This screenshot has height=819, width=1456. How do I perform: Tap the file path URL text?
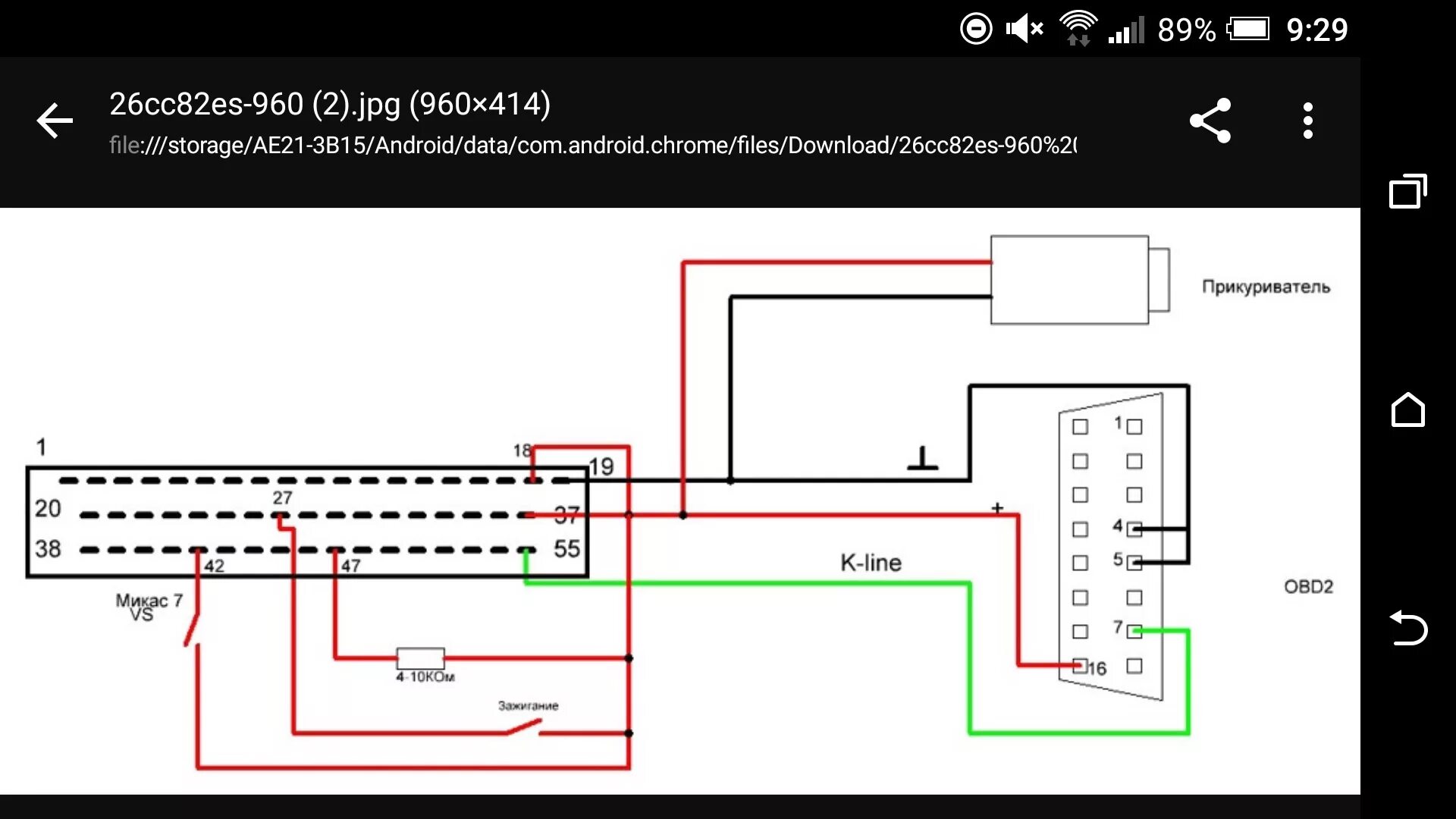click(x=592, y=145)
